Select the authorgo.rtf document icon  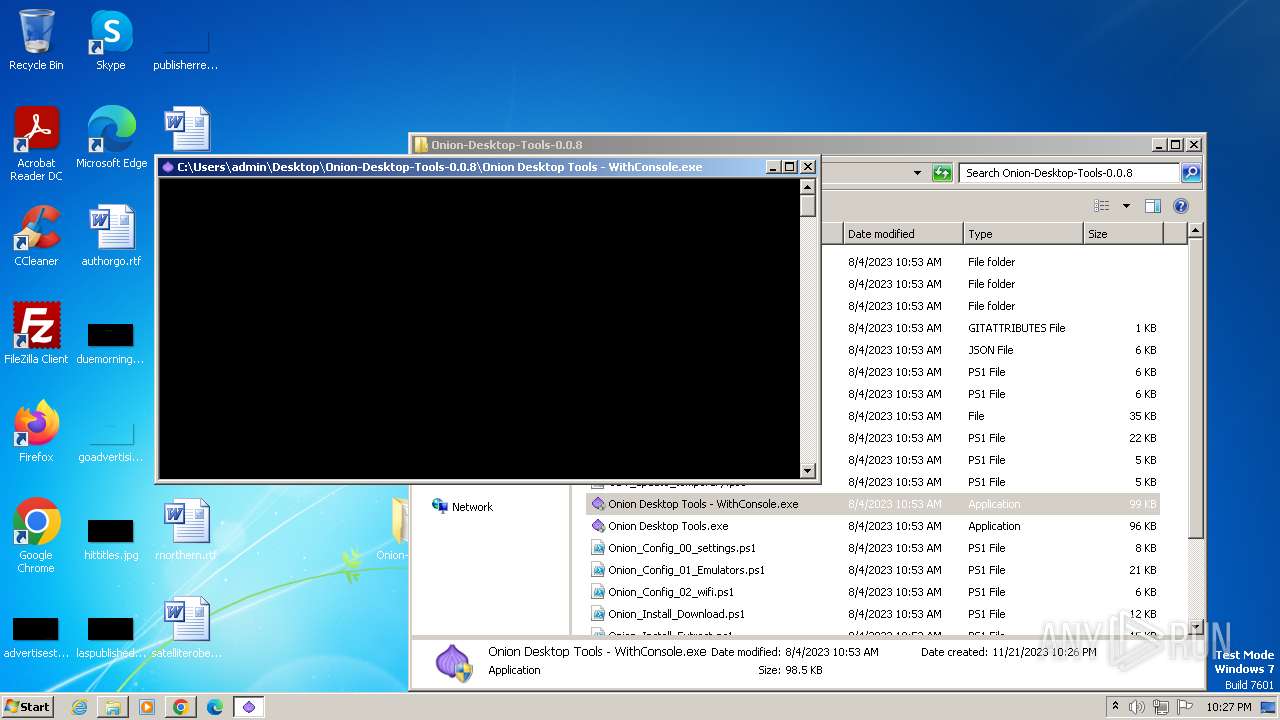point(111,236)
